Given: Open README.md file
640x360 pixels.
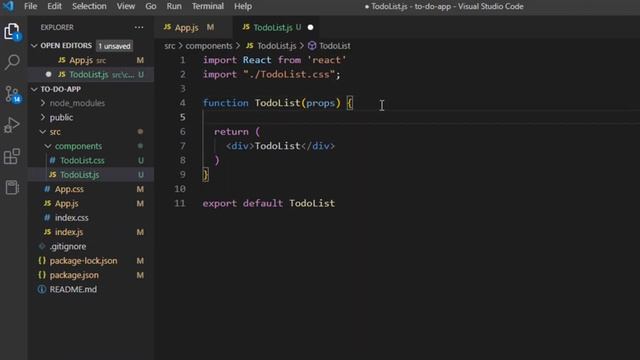Looking at the screenshot, I should (x=91, y=289).
